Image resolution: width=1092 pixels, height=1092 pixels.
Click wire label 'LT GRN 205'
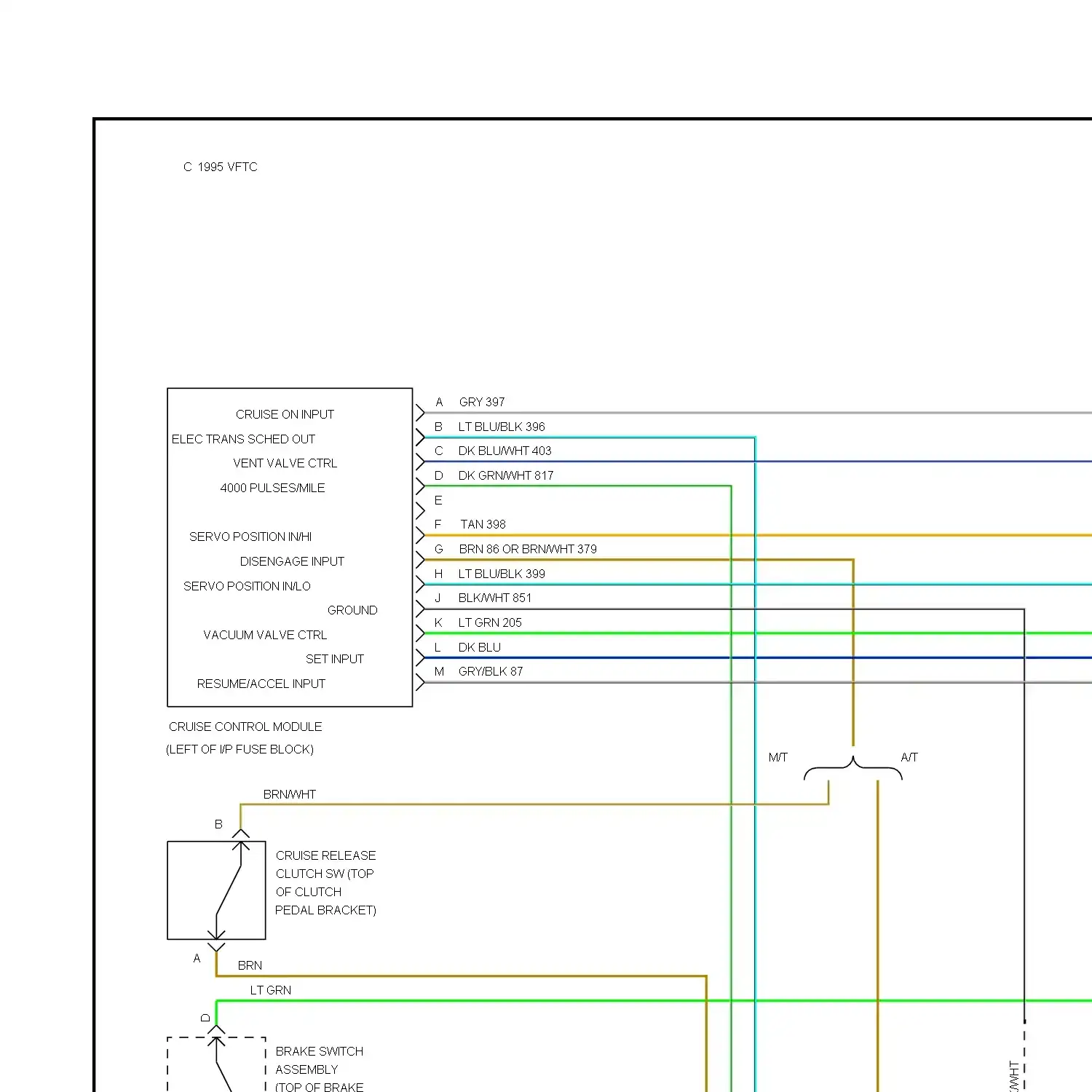point(490,622)
